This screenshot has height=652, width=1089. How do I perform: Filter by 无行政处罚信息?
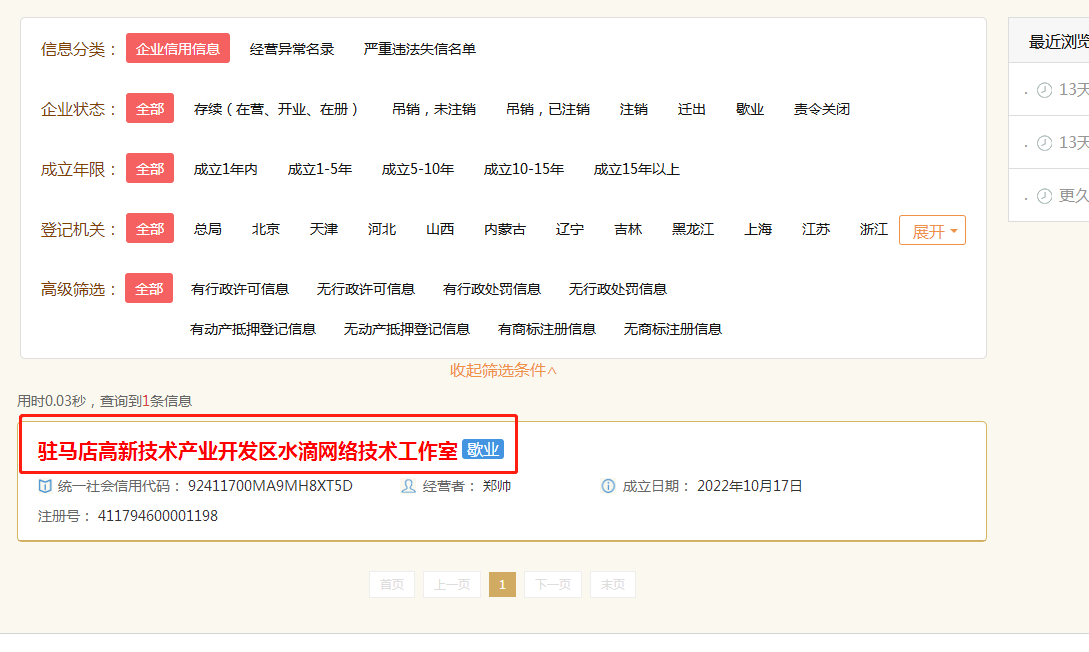(618, 289)
